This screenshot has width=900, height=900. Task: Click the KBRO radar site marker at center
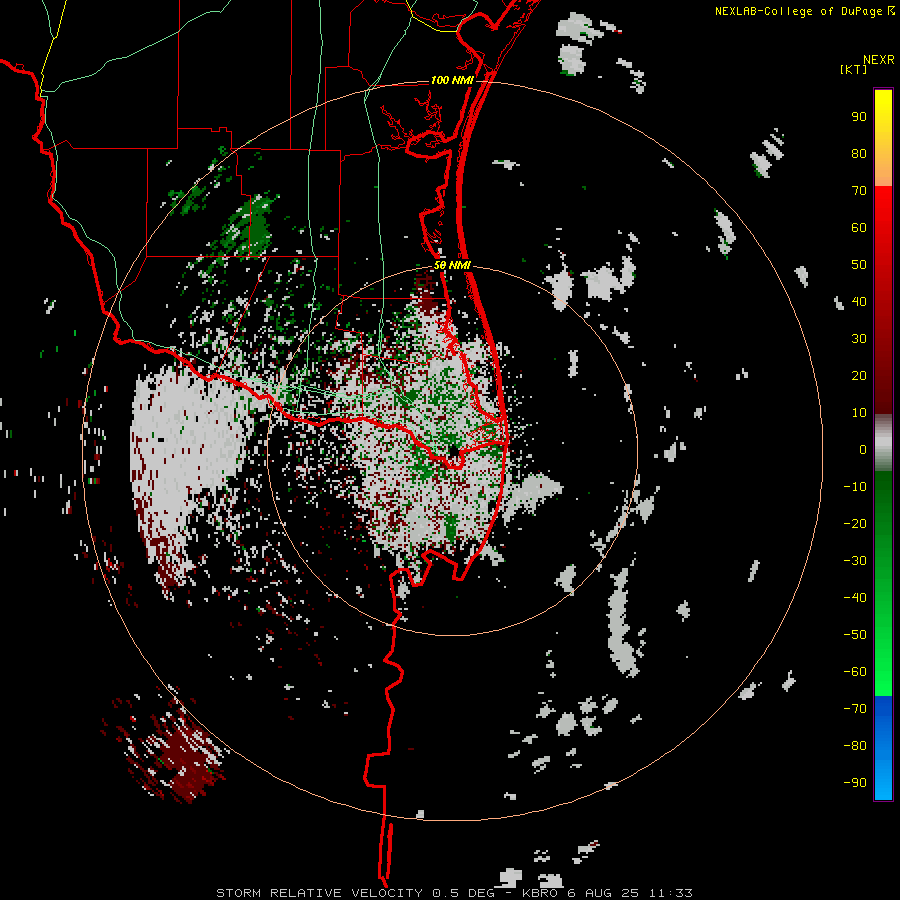454,451
